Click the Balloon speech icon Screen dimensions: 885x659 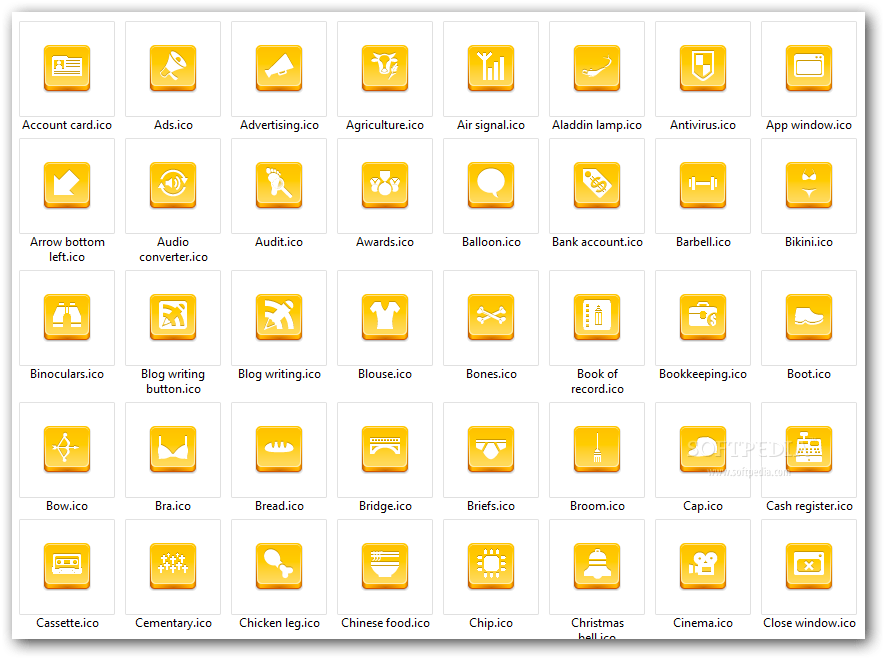point(490,185)
